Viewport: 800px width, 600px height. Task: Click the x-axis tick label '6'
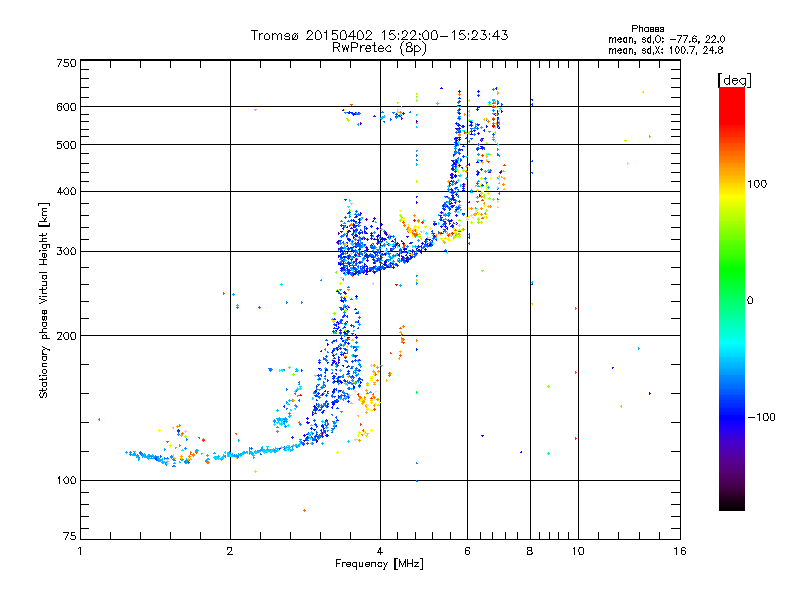[467, 551]
